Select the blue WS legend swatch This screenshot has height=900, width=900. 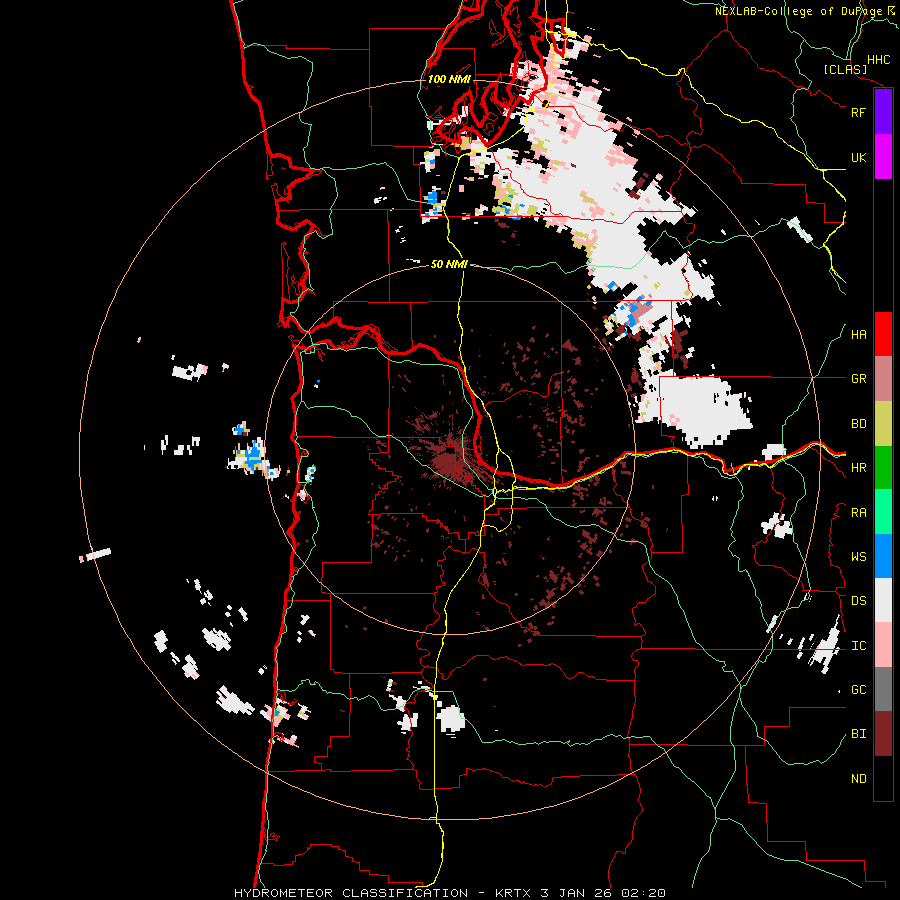pos(883,556)
